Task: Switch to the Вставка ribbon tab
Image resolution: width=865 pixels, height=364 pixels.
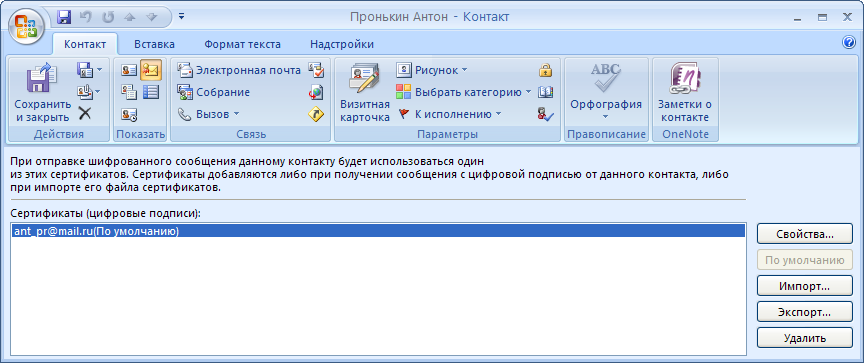Action: [x=154, y=44]
